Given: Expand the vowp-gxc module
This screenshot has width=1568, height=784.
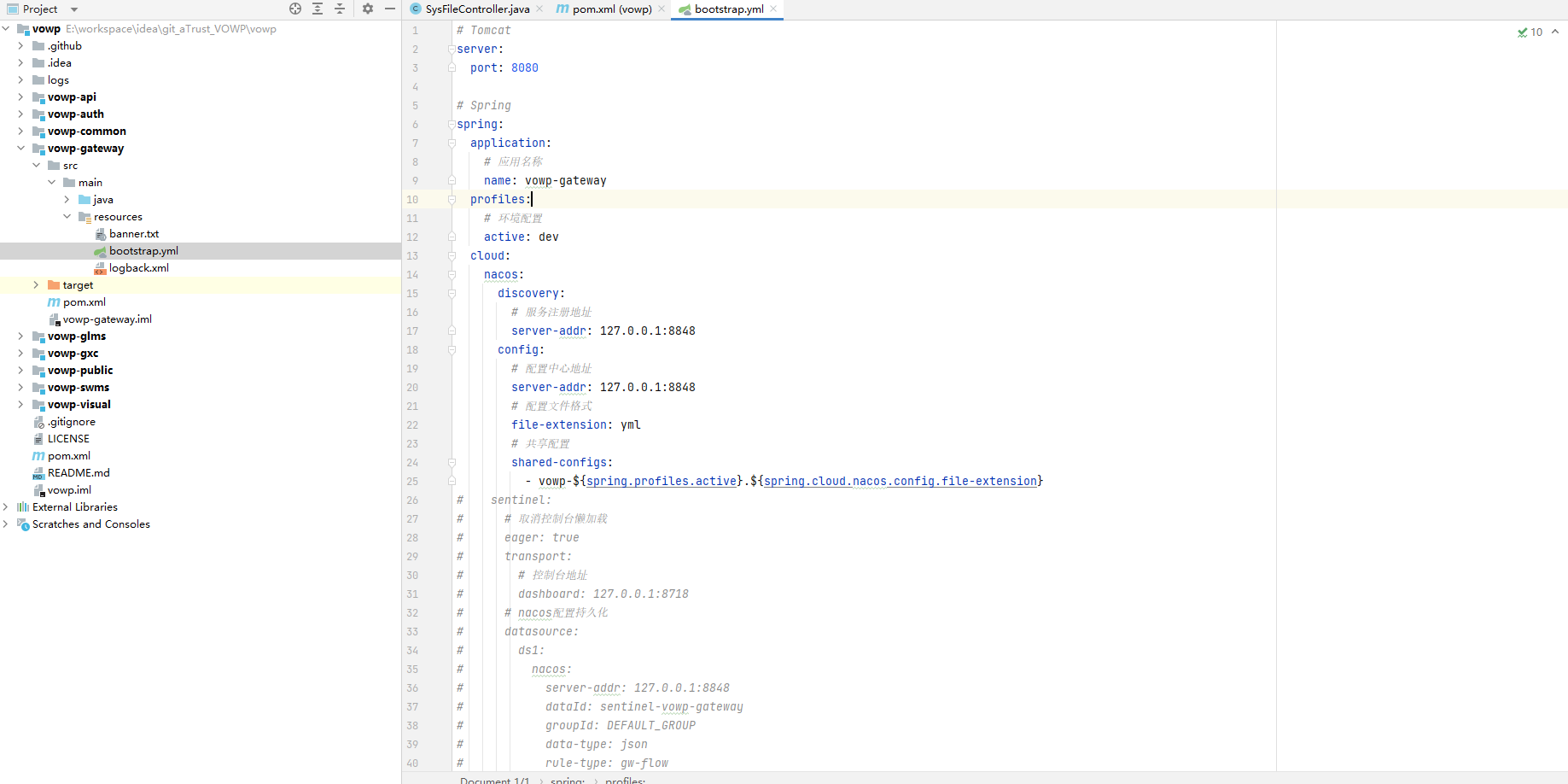Looking at the screenshot, I should click(21, 353).
